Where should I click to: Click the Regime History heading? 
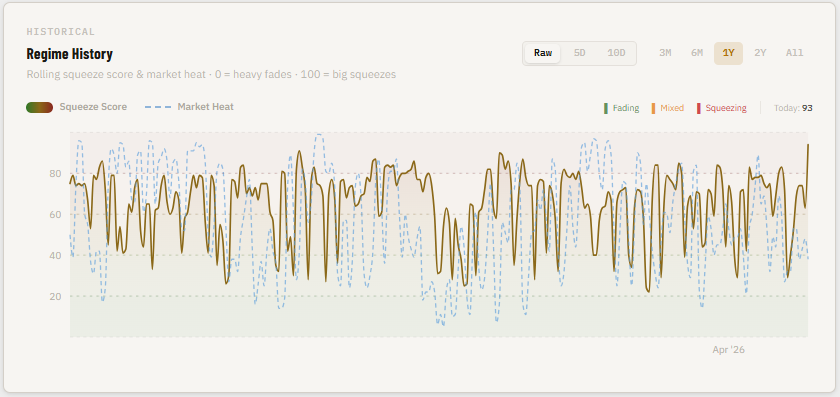(70, 54)
